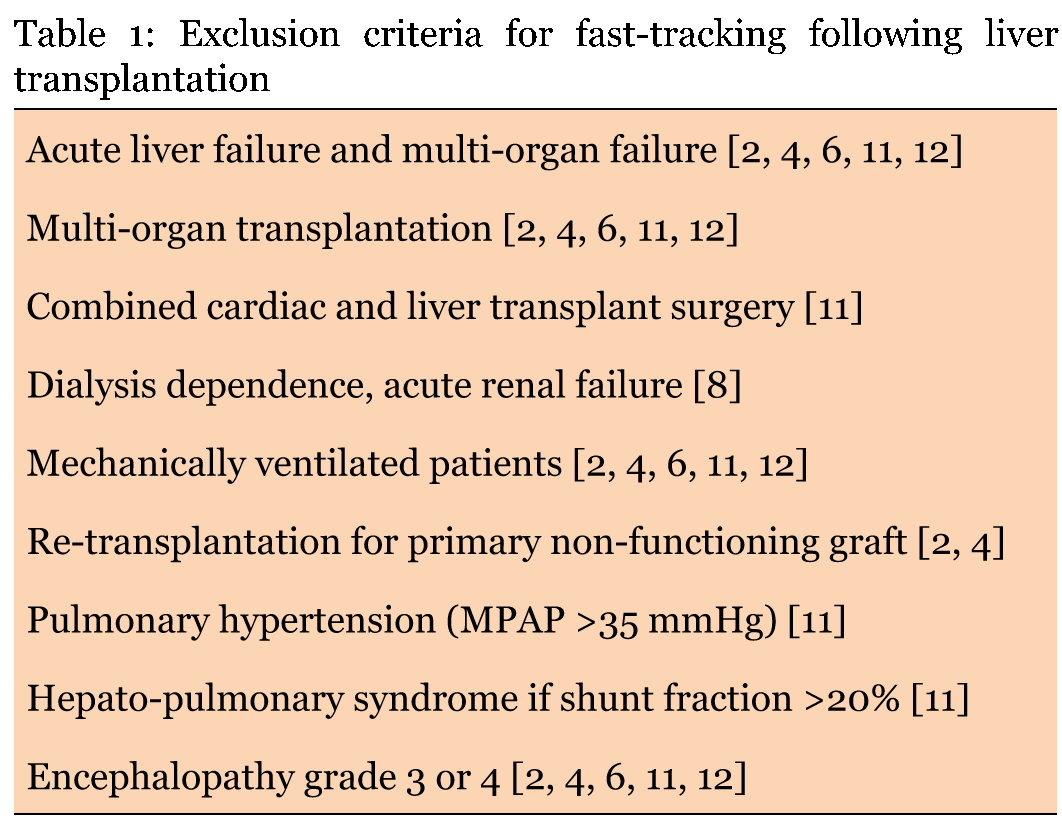Viewport: 1062px width, 834px height.
Task: Click Re-transplantation for primary non-functioning graft
Action: click(x=515, y=542)
